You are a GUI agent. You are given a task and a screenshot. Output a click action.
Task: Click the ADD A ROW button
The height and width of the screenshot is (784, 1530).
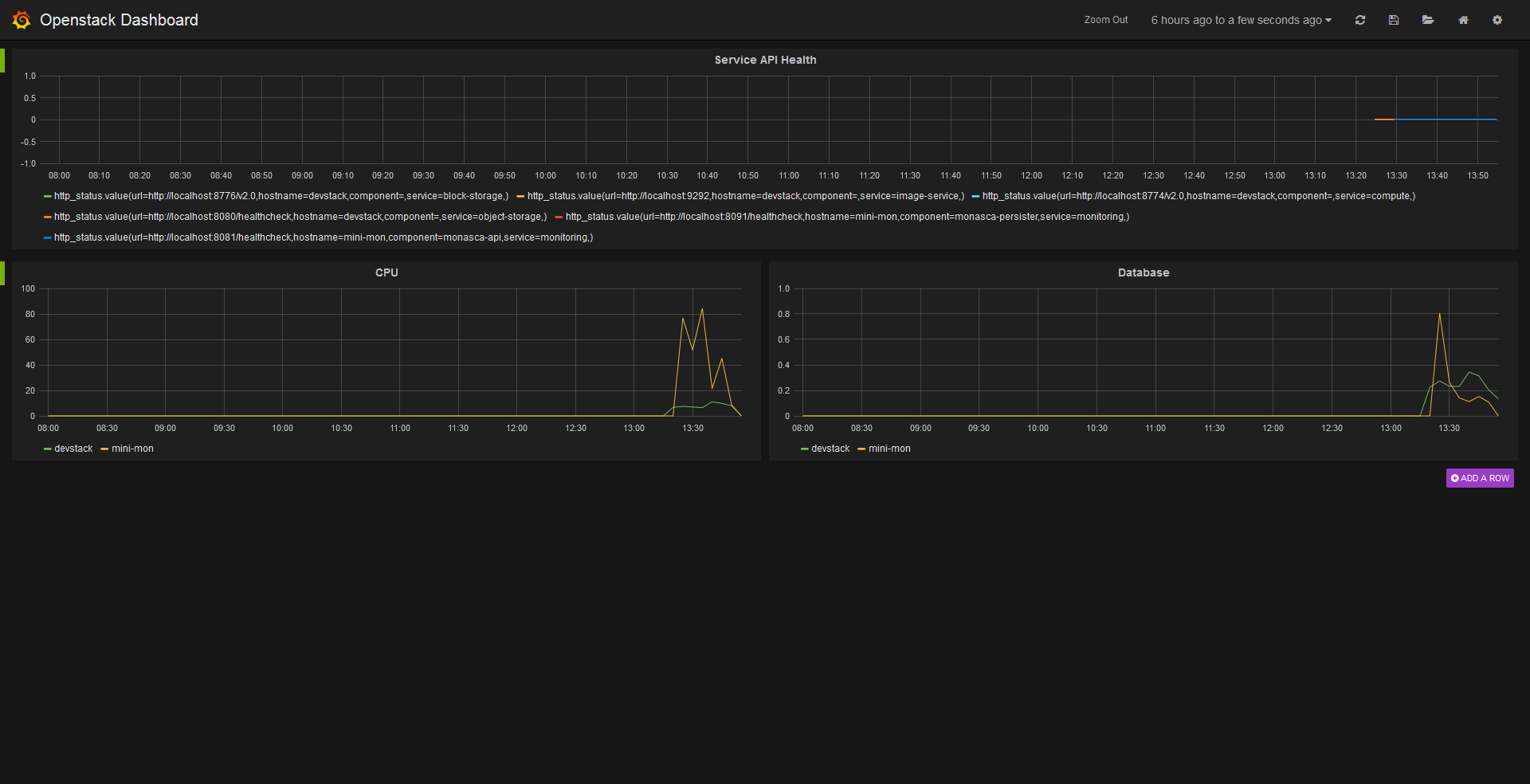tap(1480, 478)
